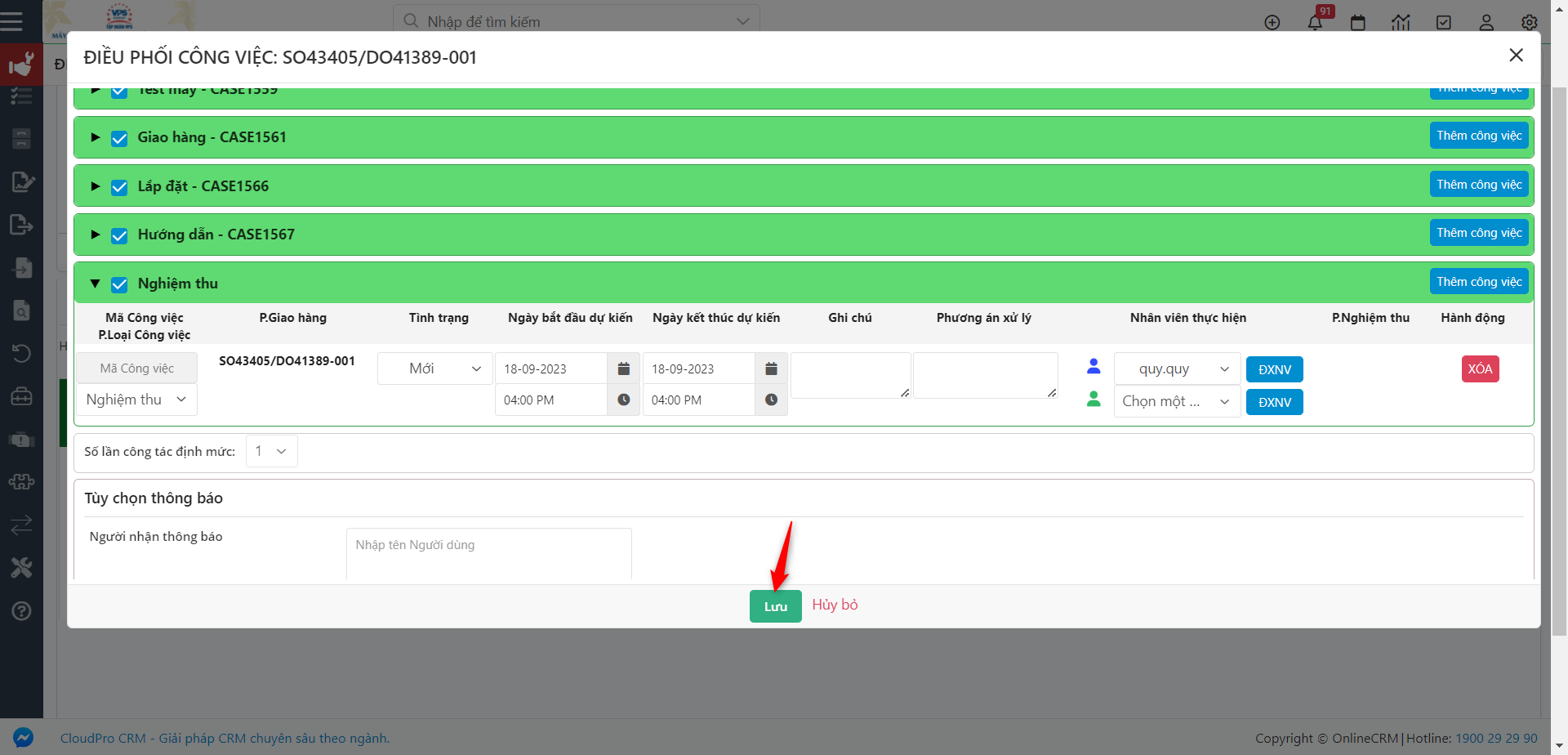Click the start date field 18-09-2023

(551, 369)
